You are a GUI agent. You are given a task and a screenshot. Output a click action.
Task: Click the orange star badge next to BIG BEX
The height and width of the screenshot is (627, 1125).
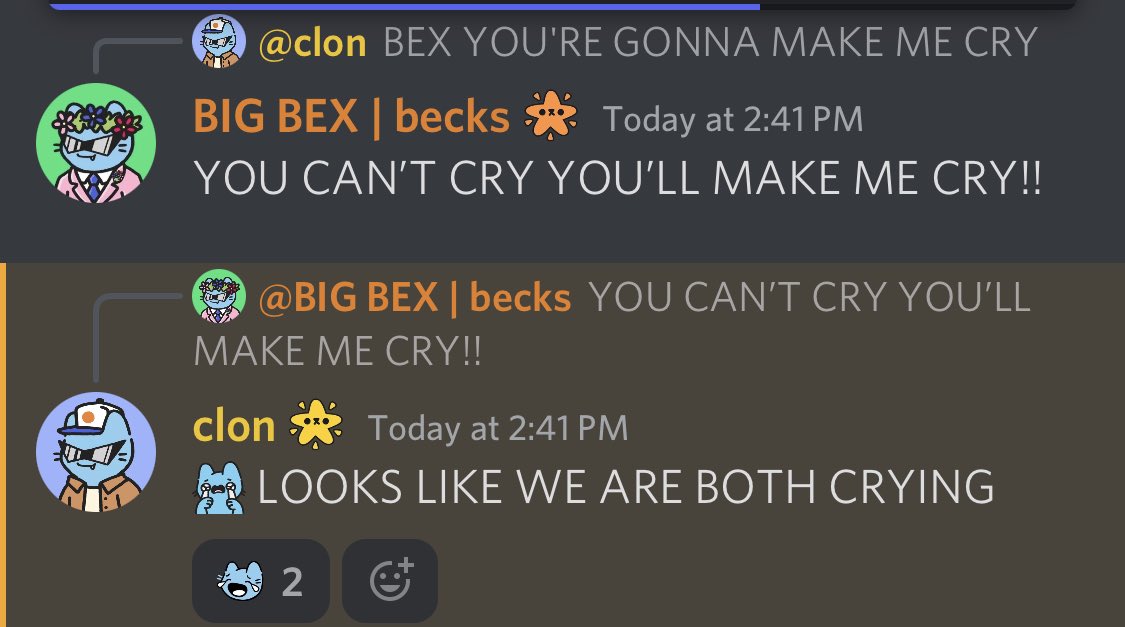[550, 115]
